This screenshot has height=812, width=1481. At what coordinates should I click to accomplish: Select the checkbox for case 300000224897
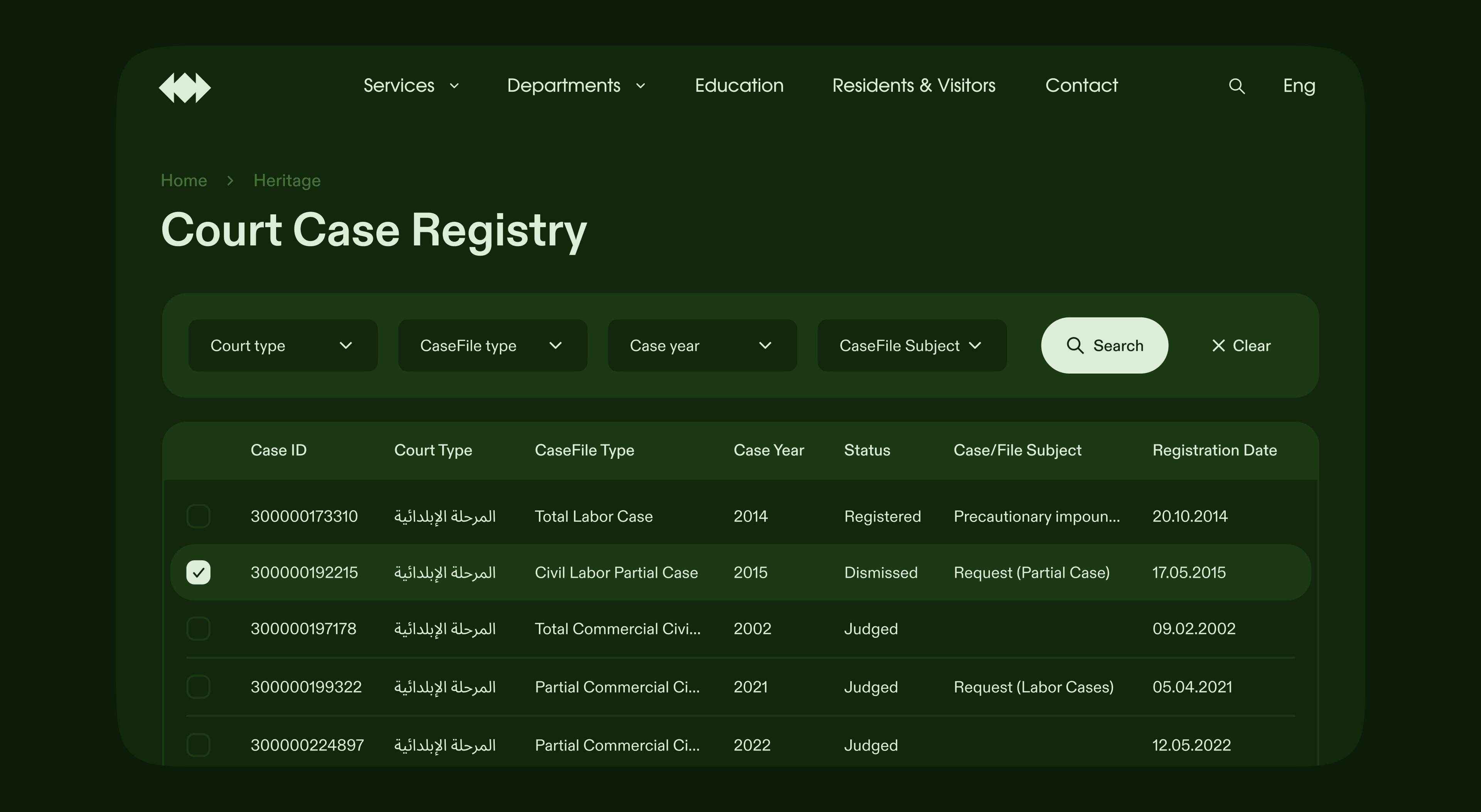coord(198,745)
